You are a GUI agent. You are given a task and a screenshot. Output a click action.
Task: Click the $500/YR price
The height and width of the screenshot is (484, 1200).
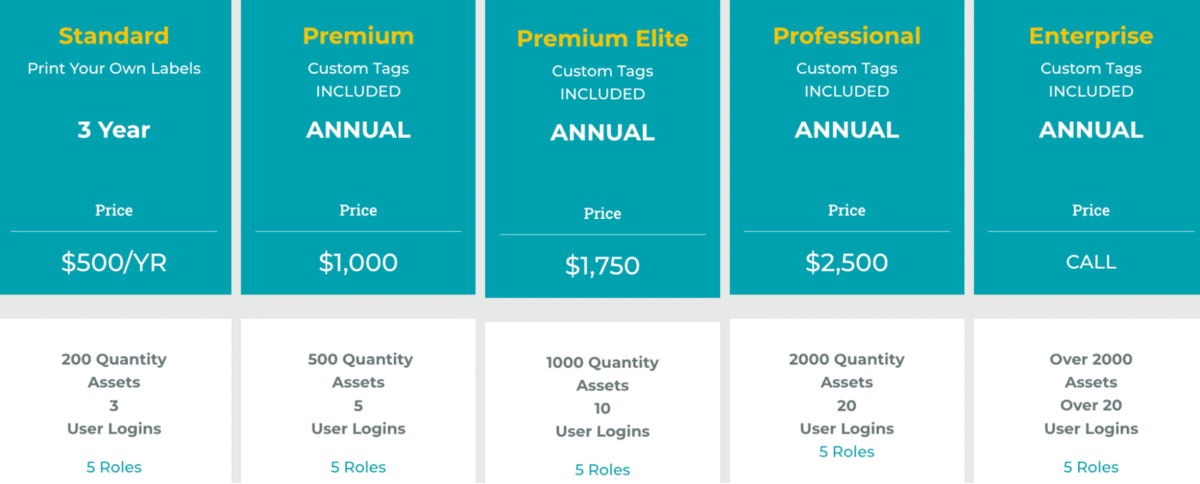tap(114, 263)
